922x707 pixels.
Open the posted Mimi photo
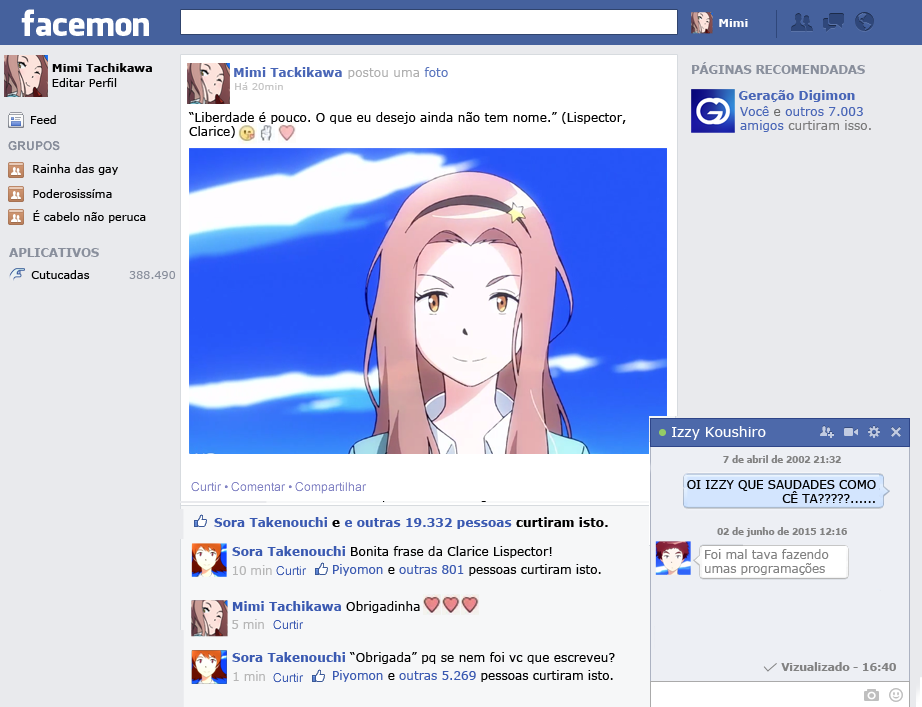pyautogui.click(x=427, y=301)
